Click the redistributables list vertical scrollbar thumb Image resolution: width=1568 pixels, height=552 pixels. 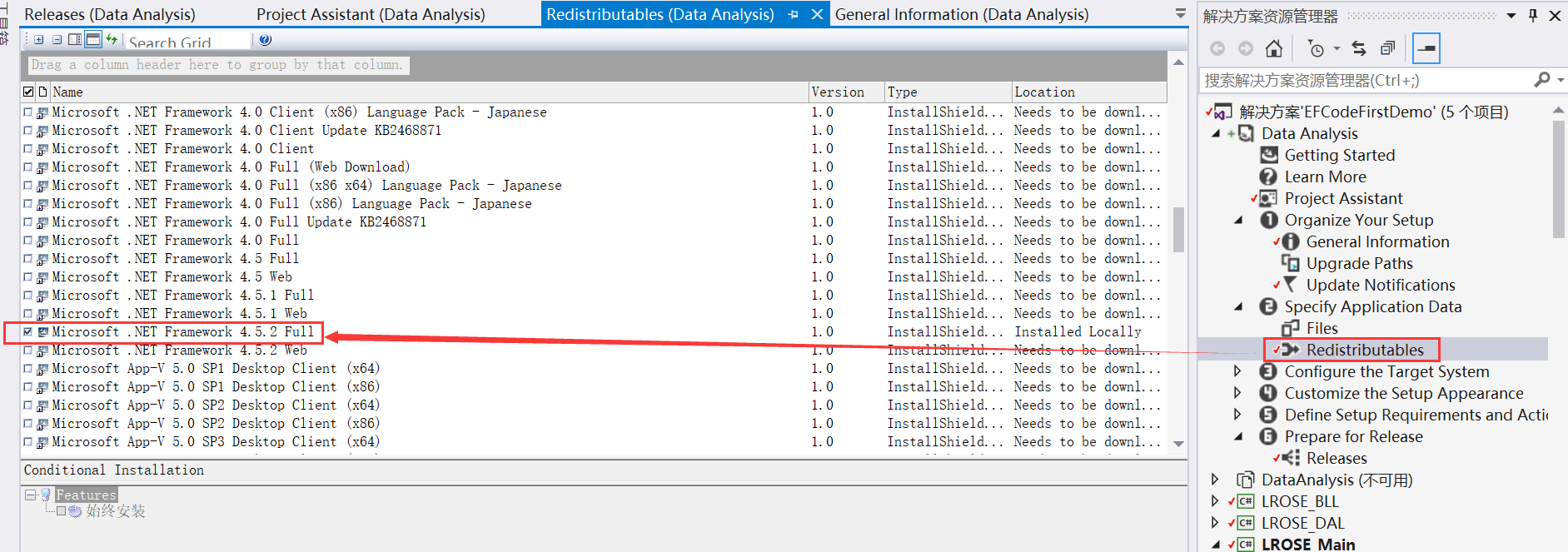point(1178,229)
